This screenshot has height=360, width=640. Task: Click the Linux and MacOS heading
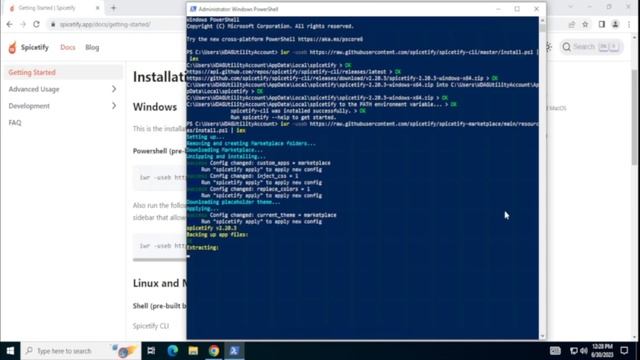pos(160,283)
